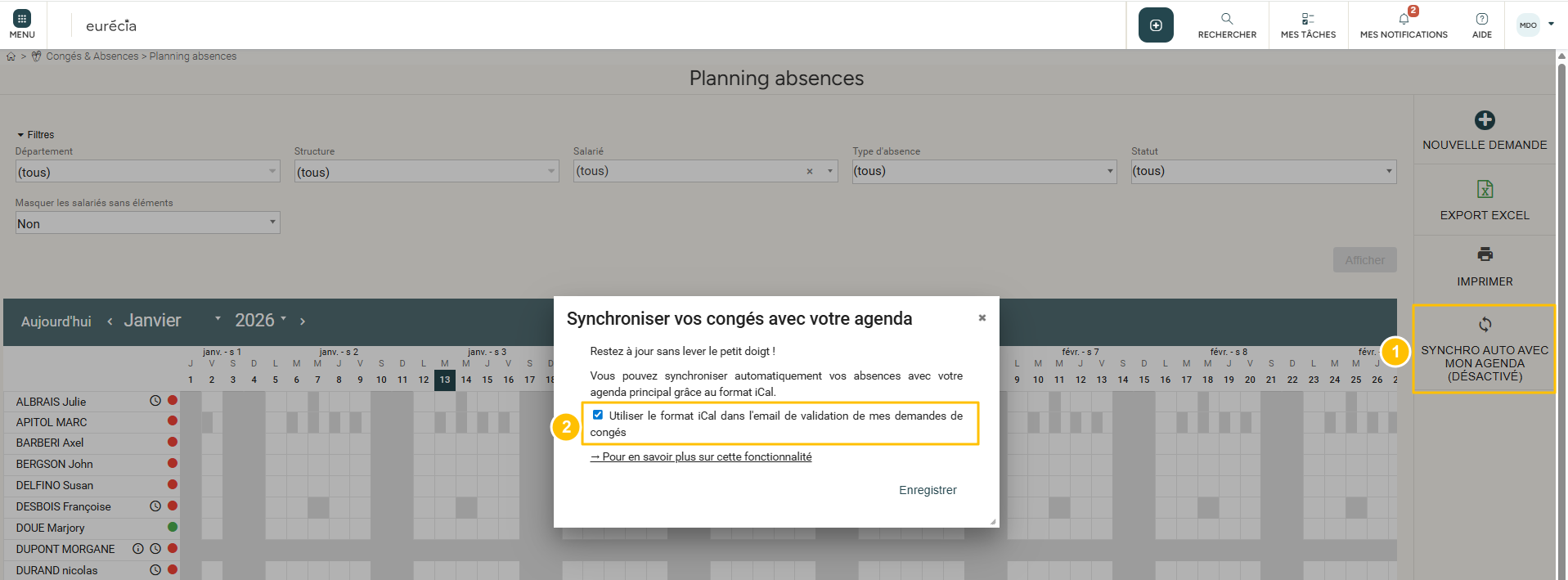Open the main Menu grid icon
This screenshot has height=580, width=1568.
point(22,19)
